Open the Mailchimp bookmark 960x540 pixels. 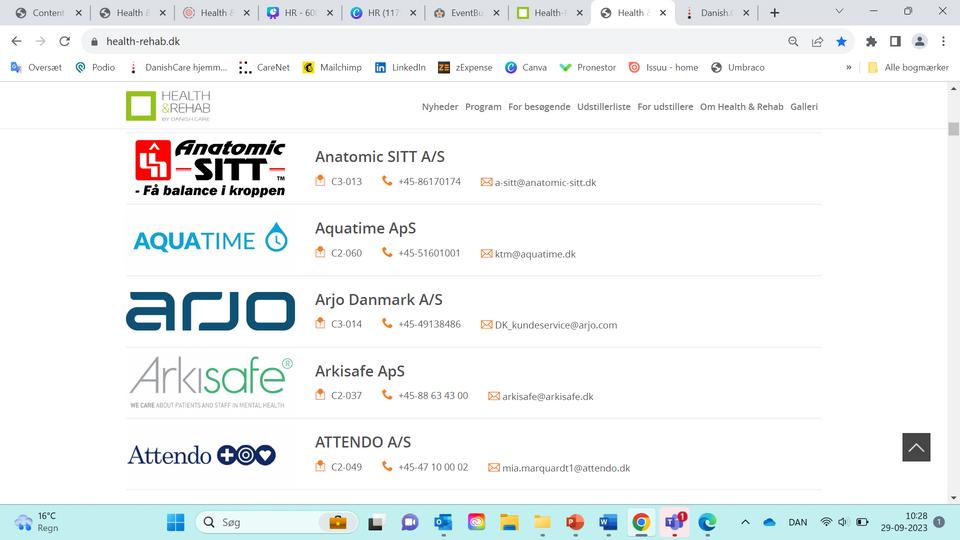(332, 67)
